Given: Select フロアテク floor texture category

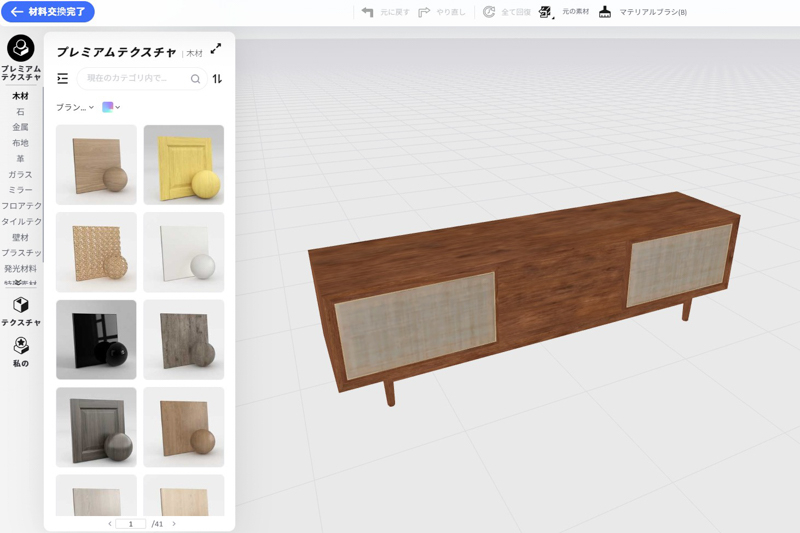Looking at the screenshot, I should coord(21,206).
